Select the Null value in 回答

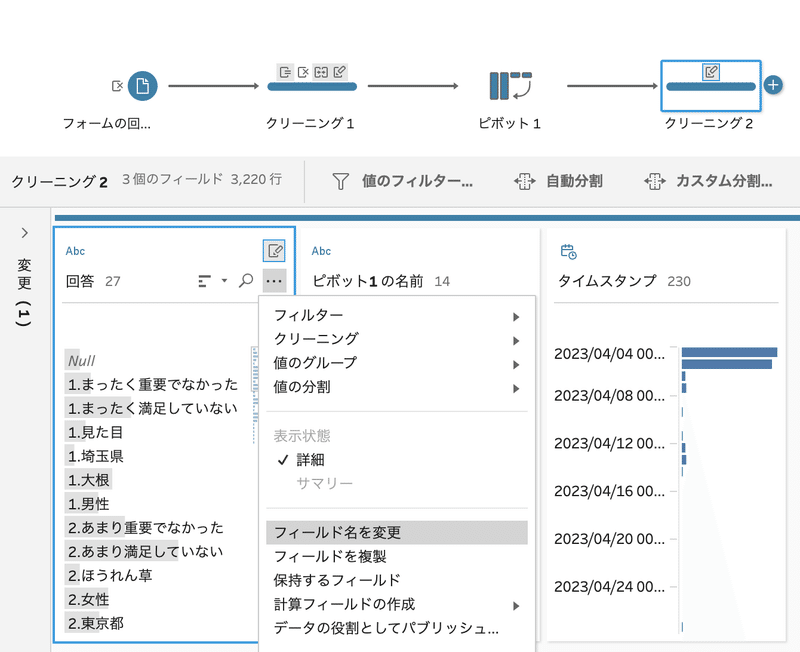tap(81, 361)
